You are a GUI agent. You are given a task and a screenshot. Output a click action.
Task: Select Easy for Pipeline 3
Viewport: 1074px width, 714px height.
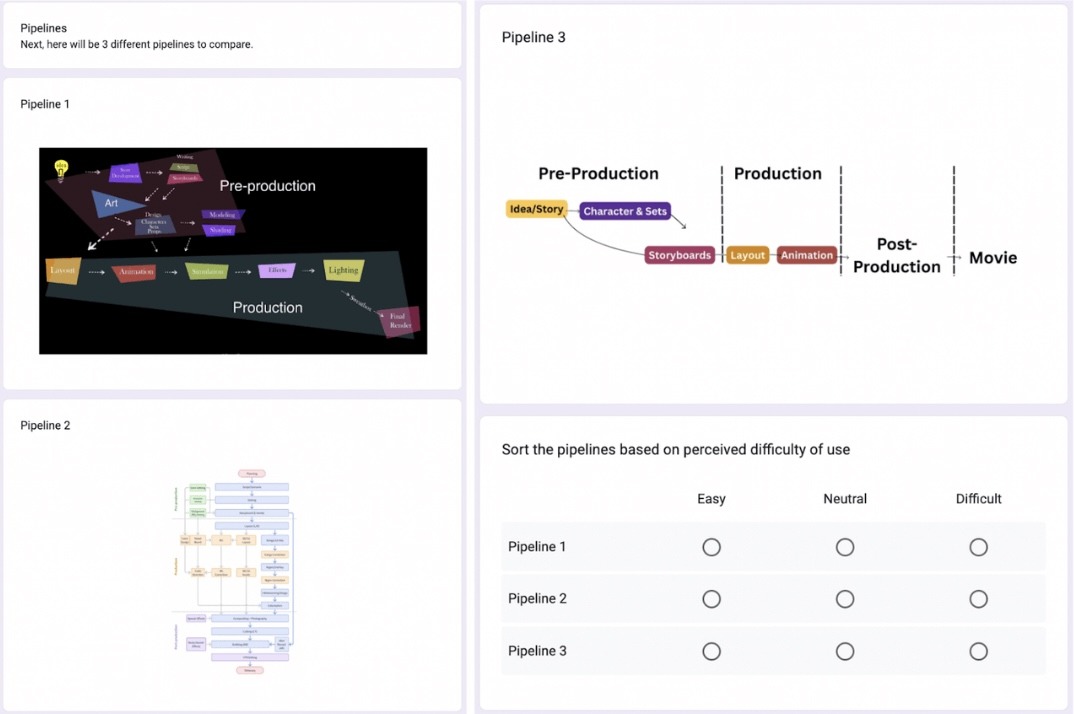pos(711,651)
